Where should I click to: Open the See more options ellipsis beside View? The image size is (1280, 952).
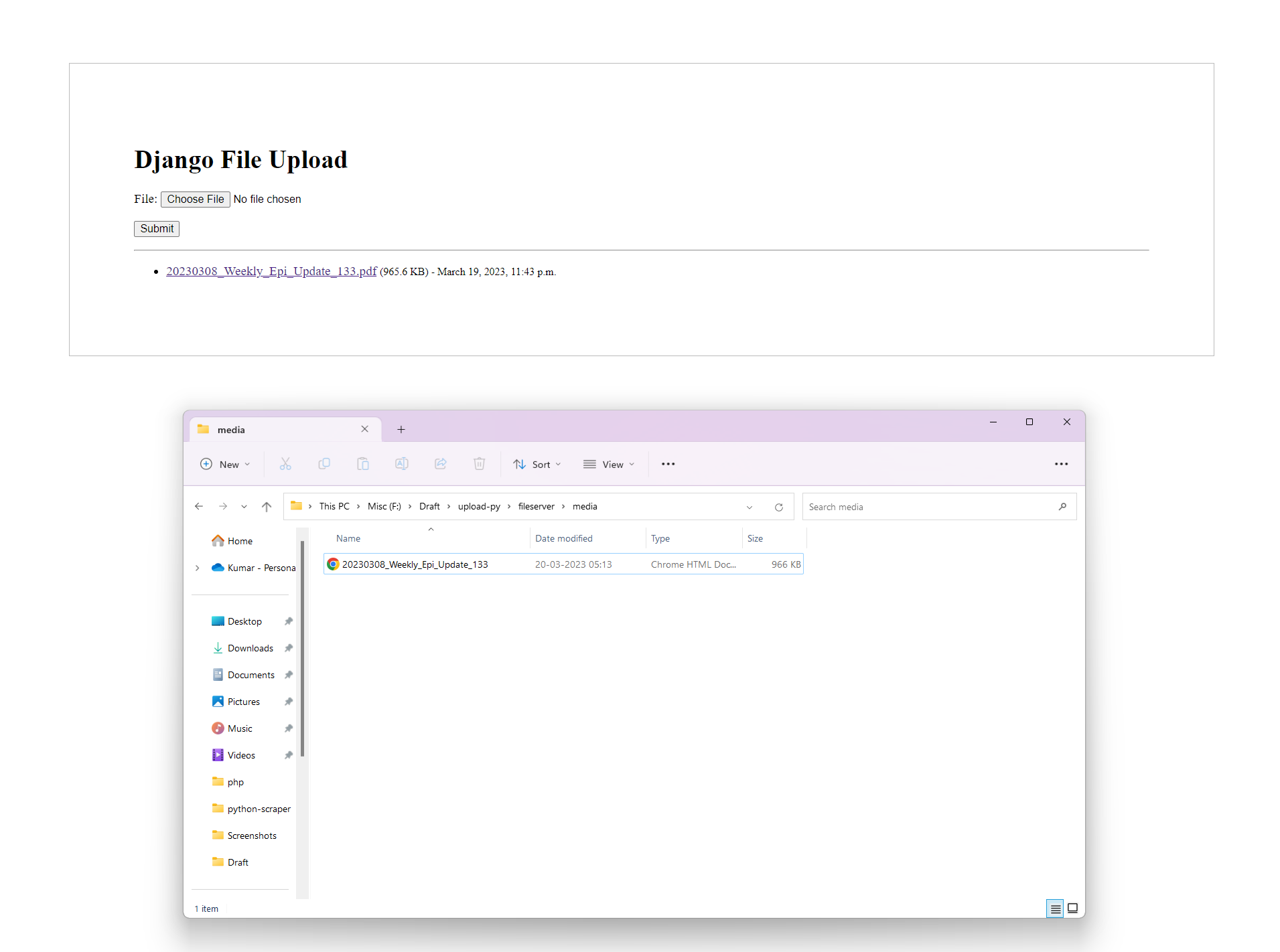668,464
